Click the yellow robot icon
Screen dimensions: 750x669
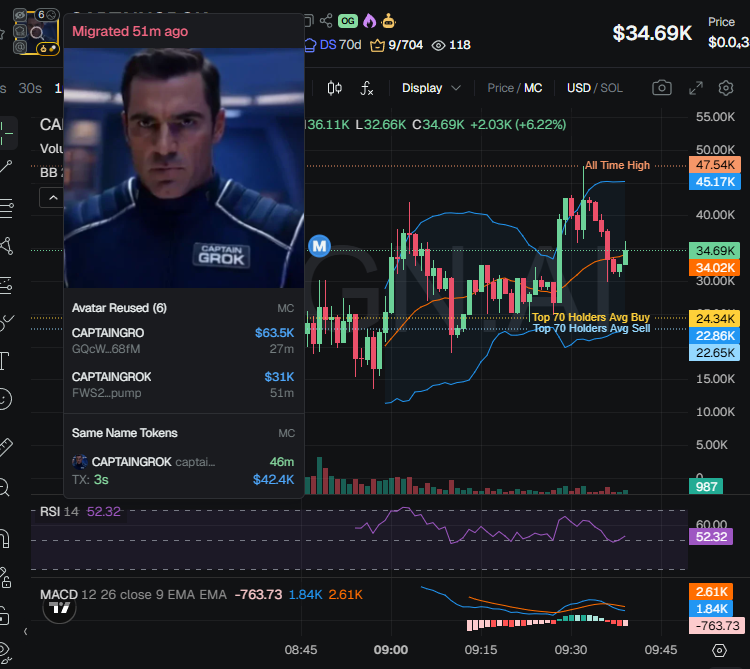[x=388, y=21]
